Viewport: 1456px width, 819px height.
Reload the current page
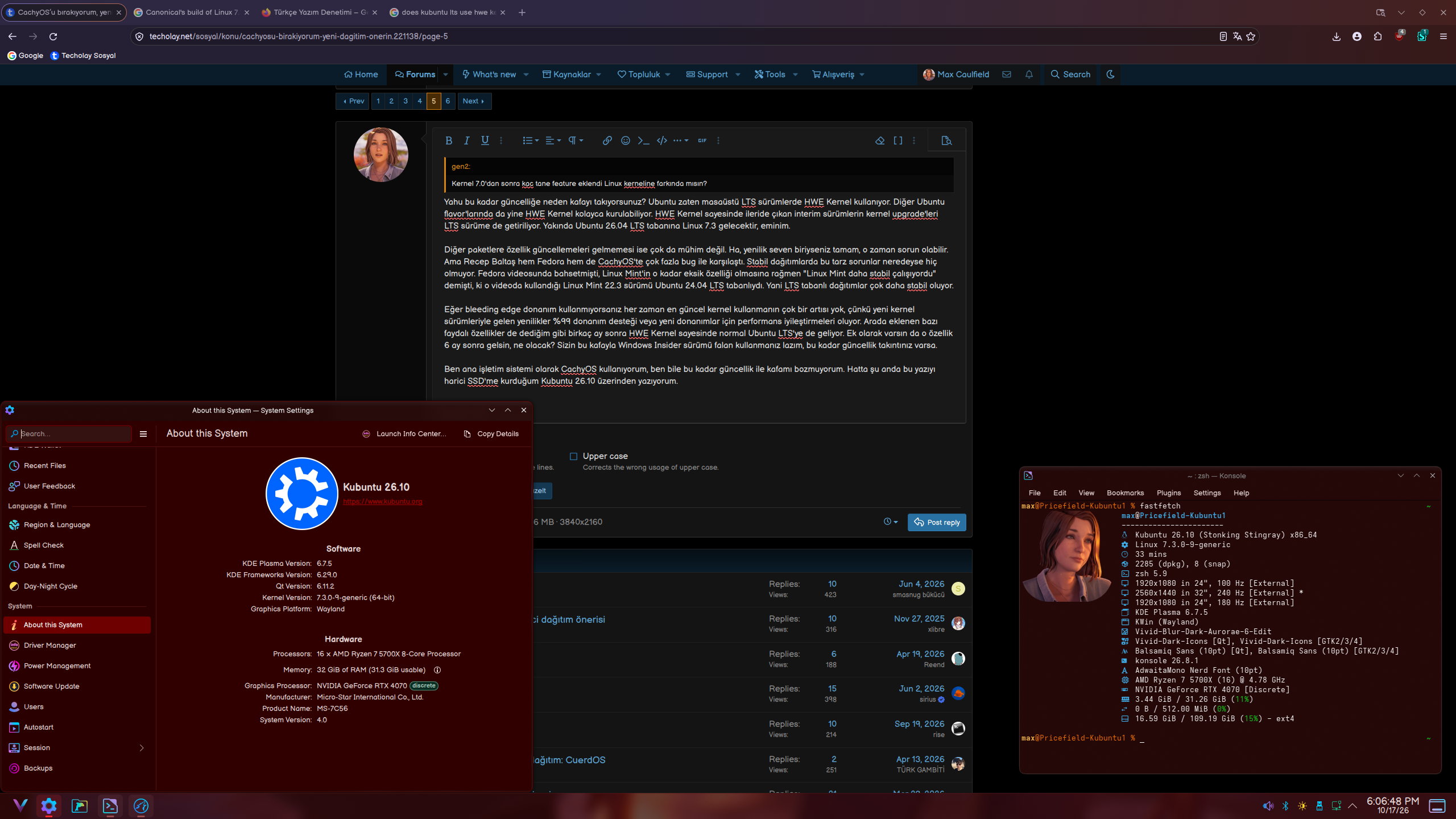[53, 36]
